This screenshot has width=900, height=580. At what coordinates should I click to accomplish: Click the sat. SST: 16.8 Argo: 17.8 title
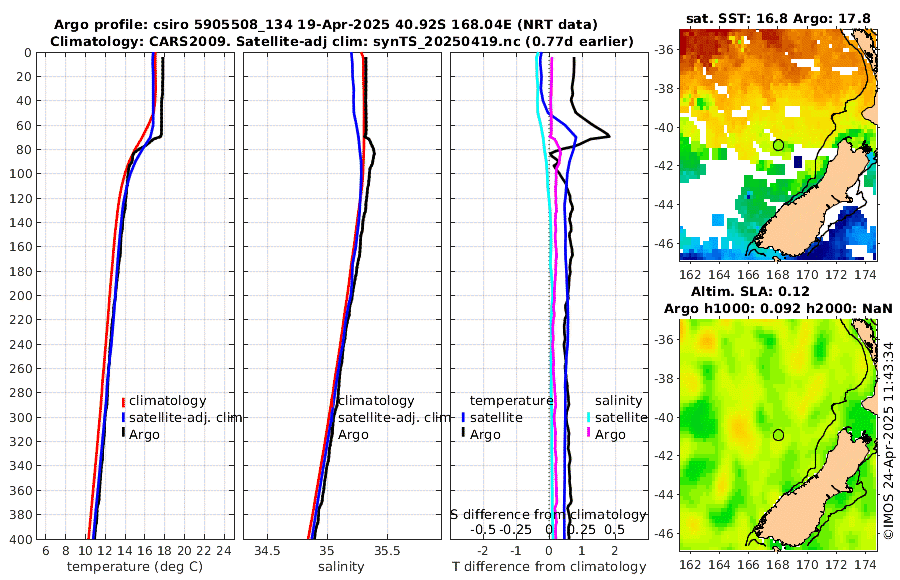coord(778,18)
